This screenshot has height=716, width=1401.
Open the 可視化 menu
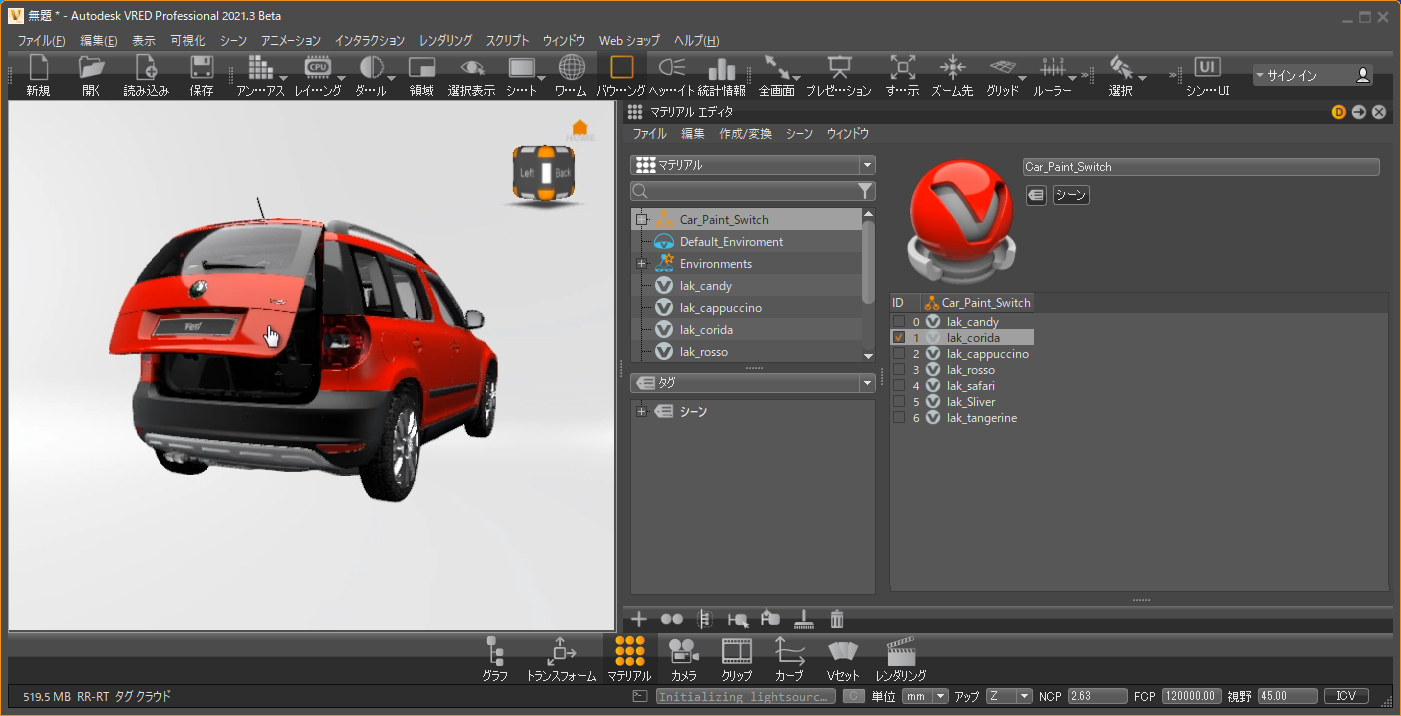(188, 41)
